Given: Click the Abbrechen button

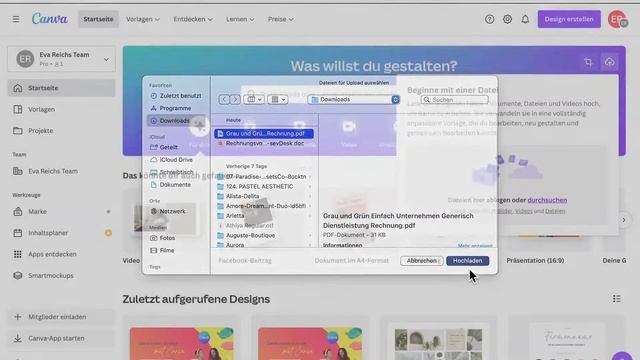Looking at the screenshot, I should tap(422, 260).
